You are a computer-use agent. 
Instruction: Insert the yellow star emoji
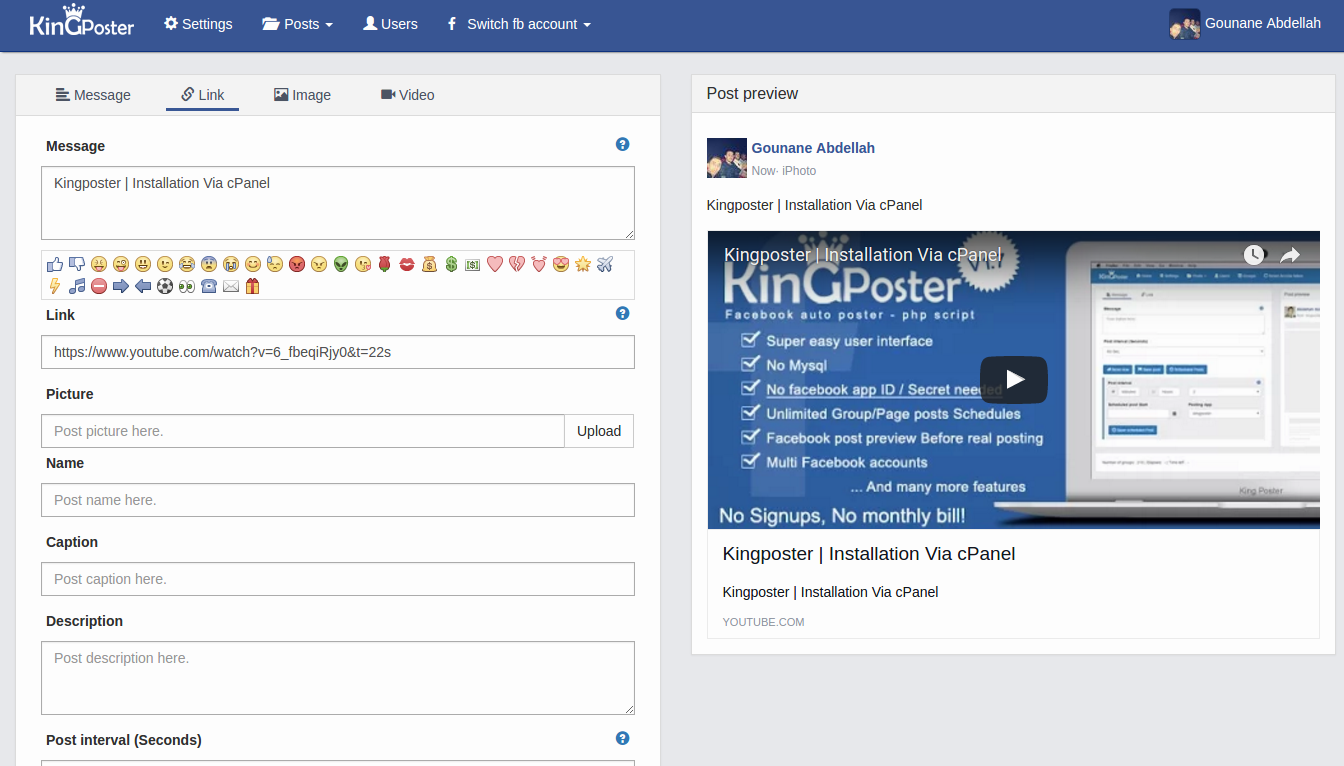coord(583,264)
